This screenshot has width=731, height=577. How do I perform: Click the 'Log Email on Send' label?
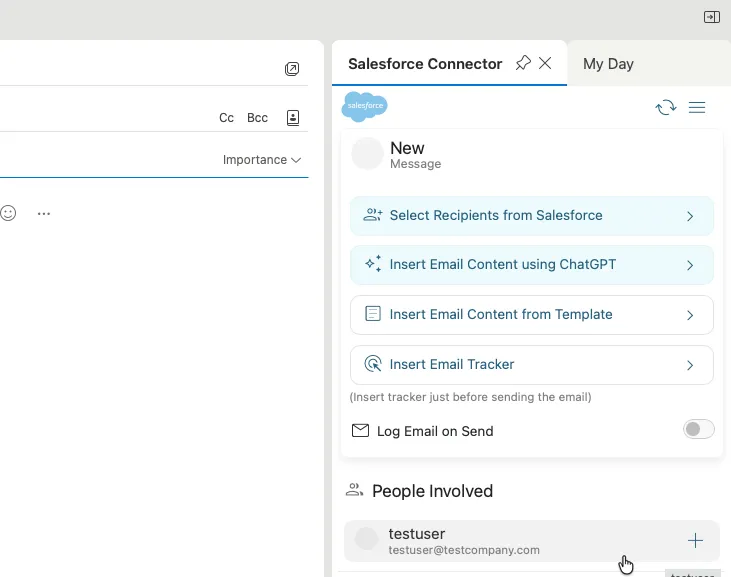(x=435, y=432)
